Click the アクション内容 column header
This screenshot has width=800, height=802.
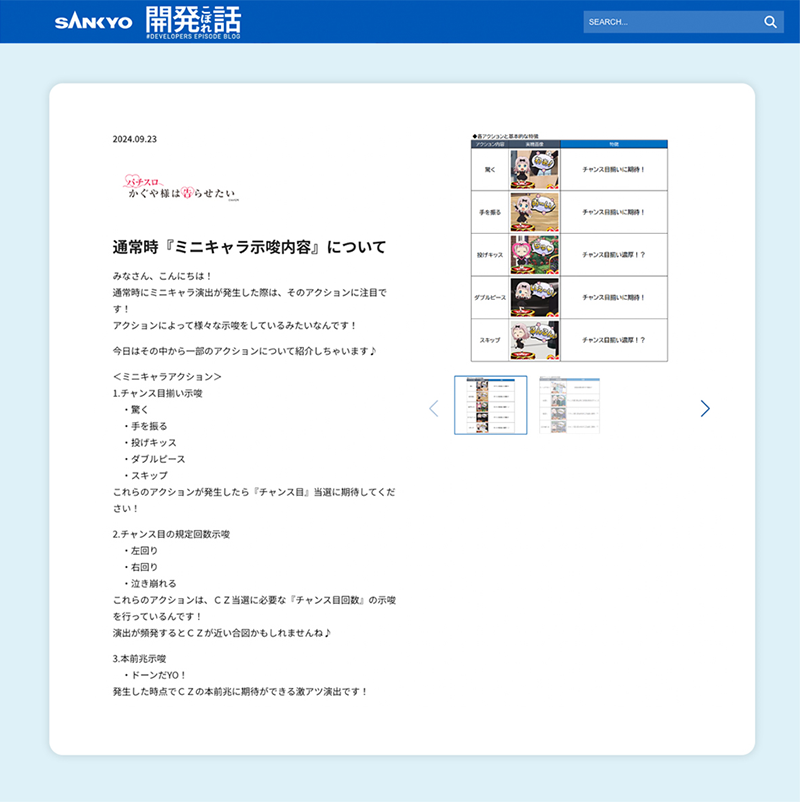[490, 144]
